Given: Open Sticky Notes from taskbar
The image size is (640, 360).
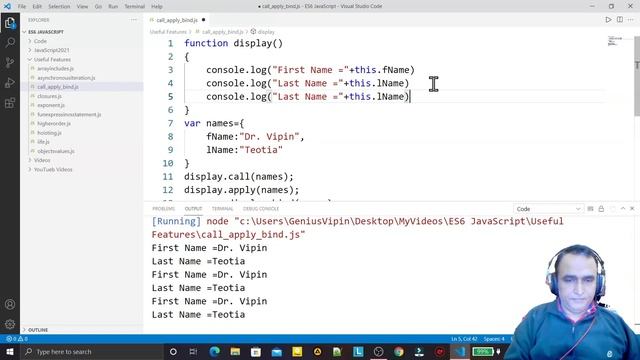Looking at the screenshot, I should pyautogui.click(x=297, y=351).
